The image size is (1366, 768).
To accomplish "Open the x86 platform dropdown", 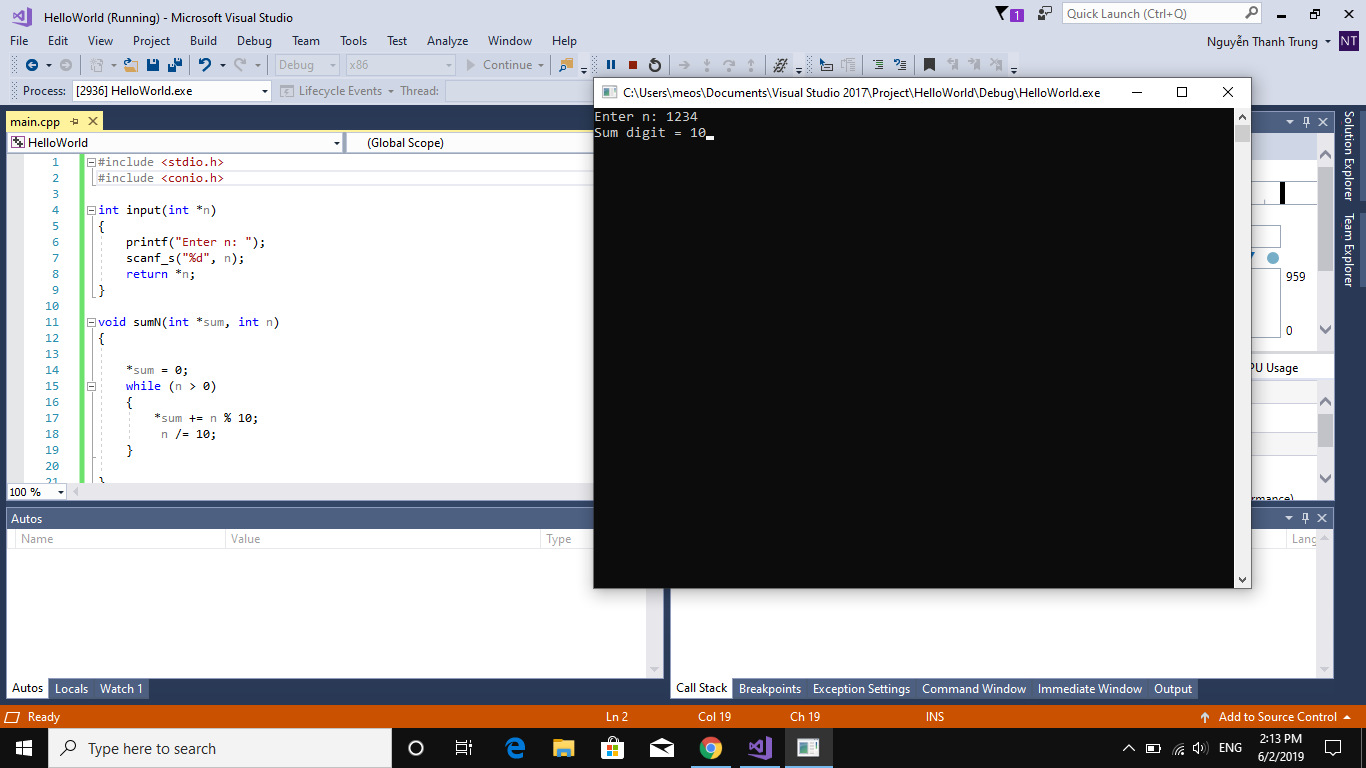I will 400,65.
